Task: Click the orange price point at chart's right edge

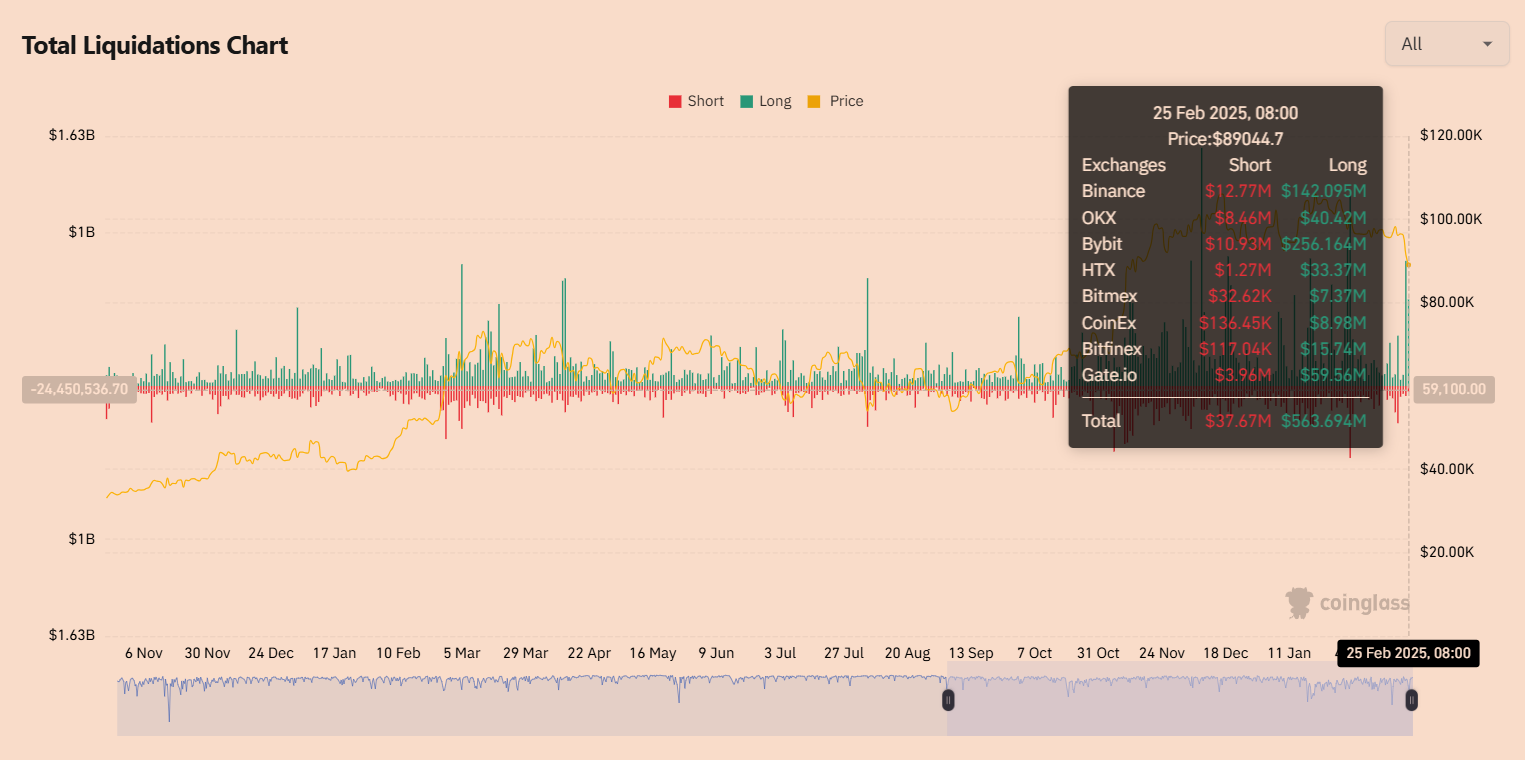Action: coord(1408,264)
